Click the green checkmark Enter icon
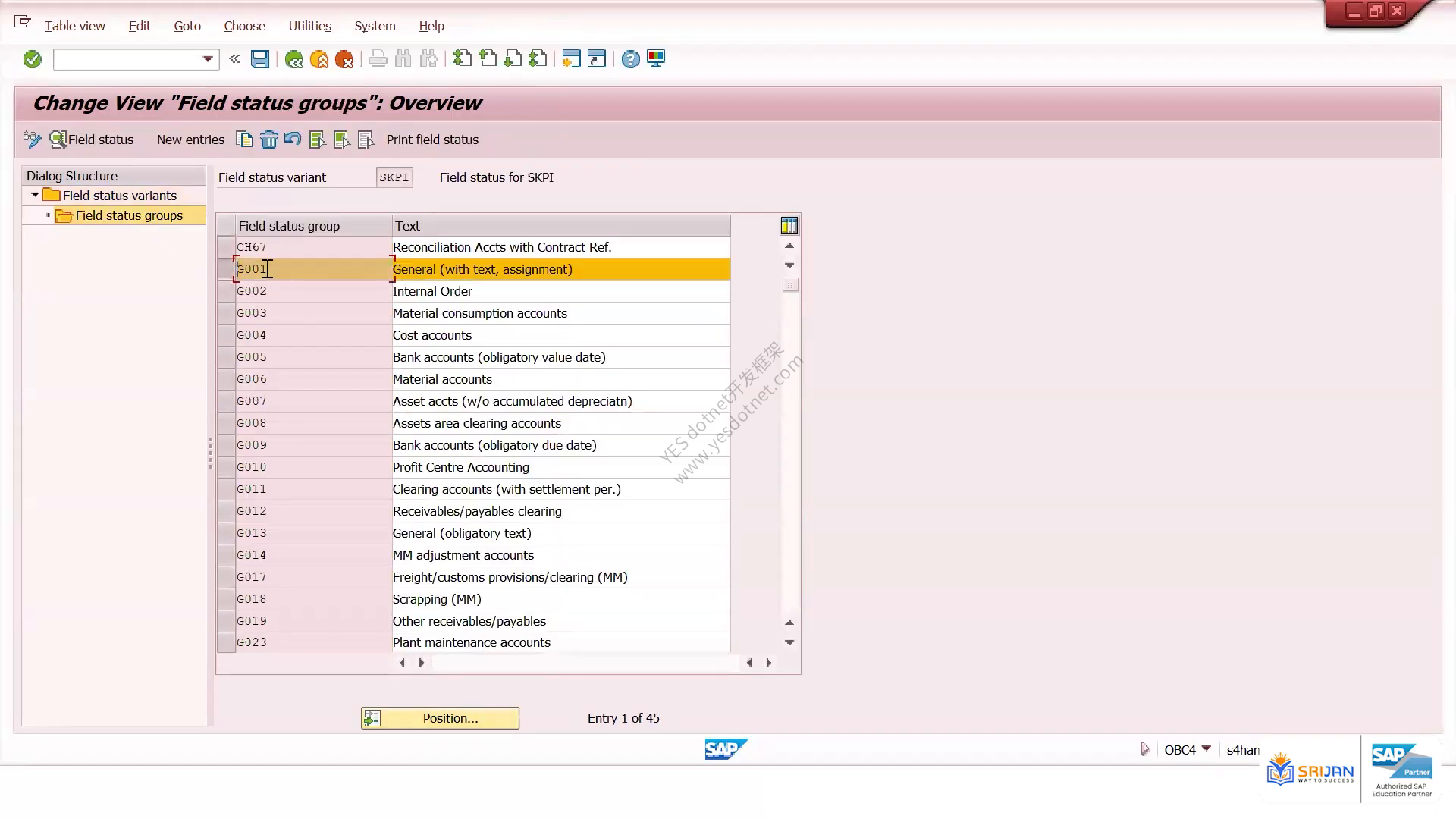This screenshot has height=819, width=1456. point(32,59)
